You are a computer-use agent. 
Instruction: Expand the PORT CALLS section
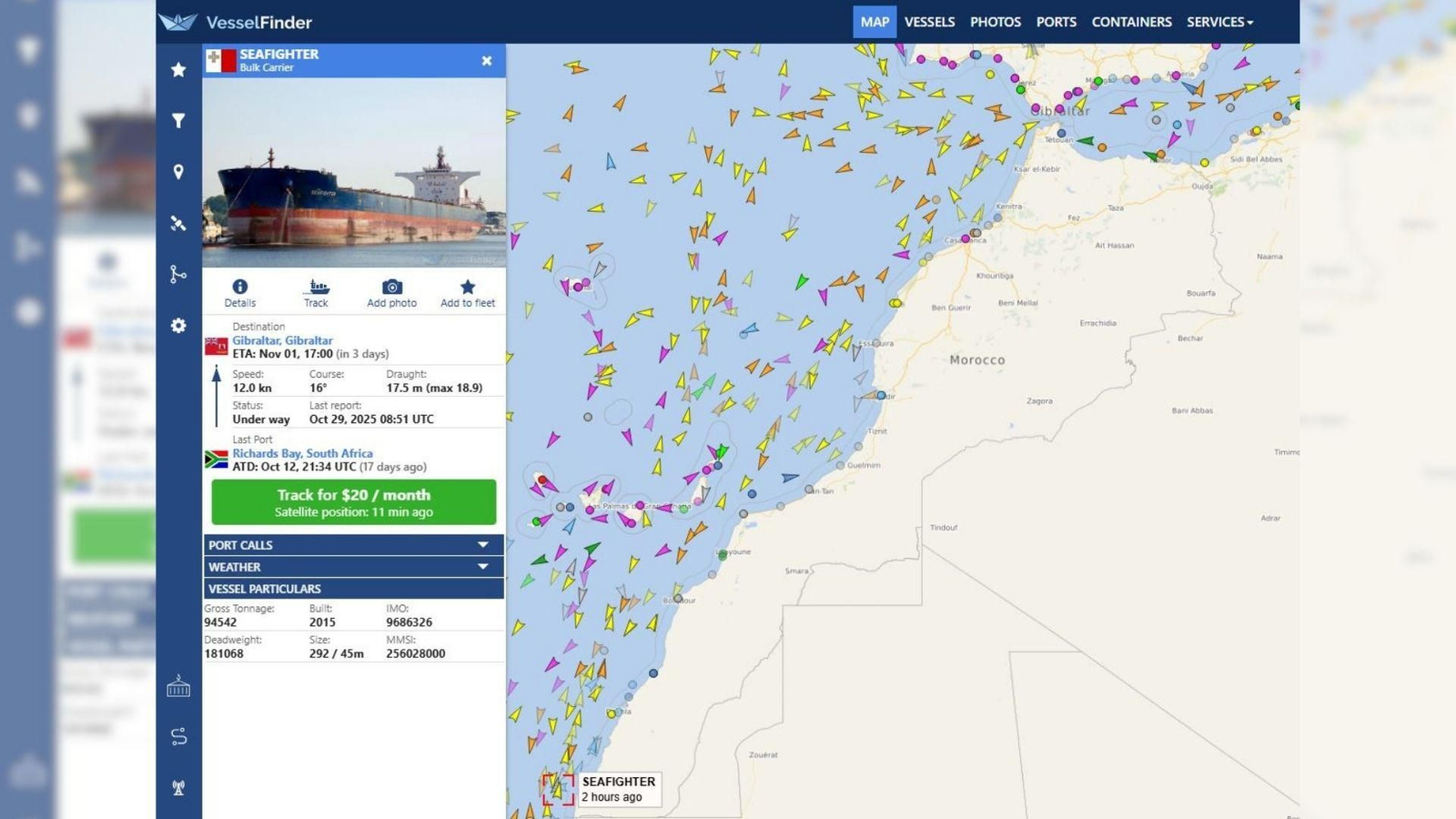click(353, 544)
